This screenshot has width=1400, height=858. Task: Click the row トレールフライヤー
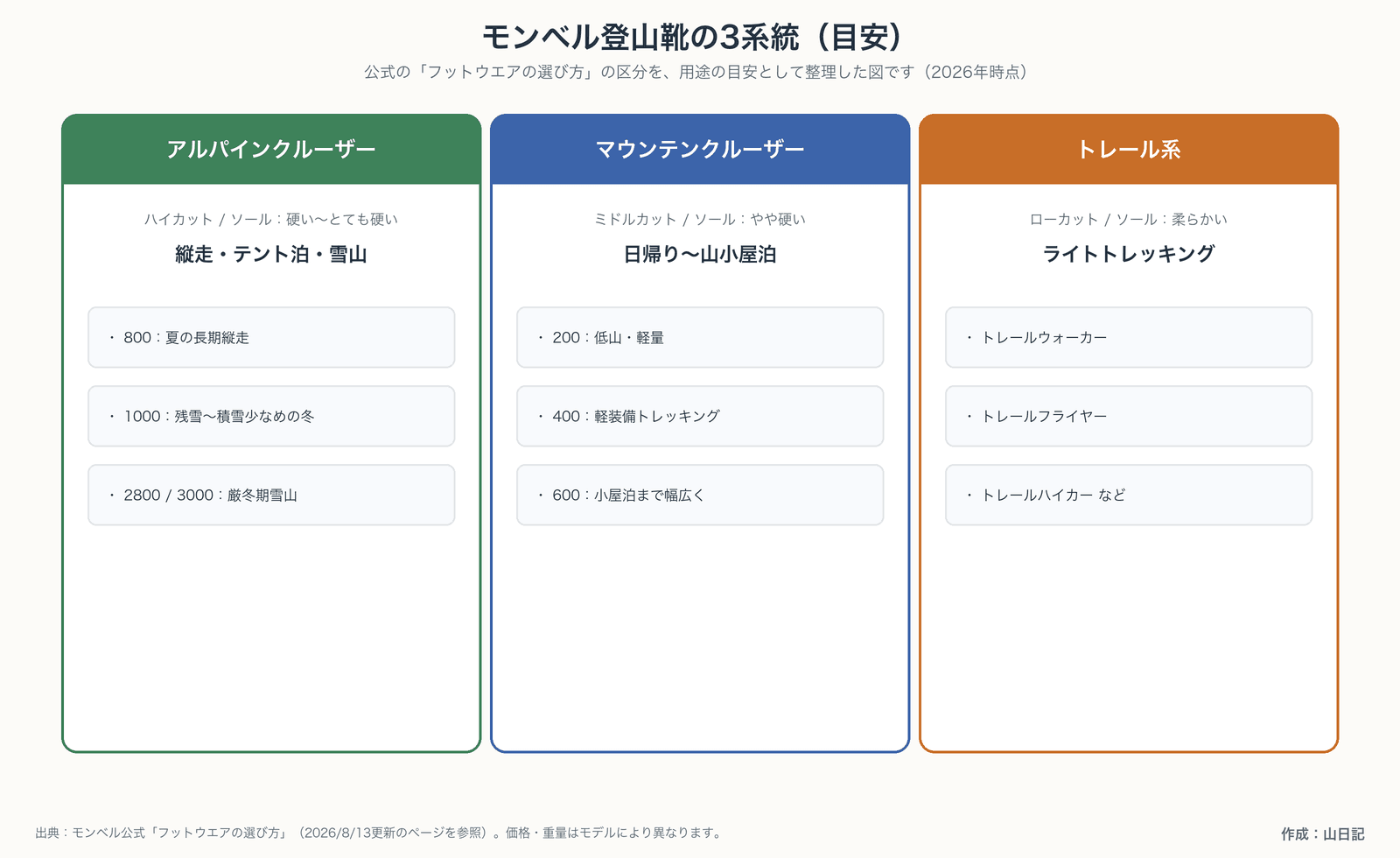pyautogui.click(x=1129, y=416)
